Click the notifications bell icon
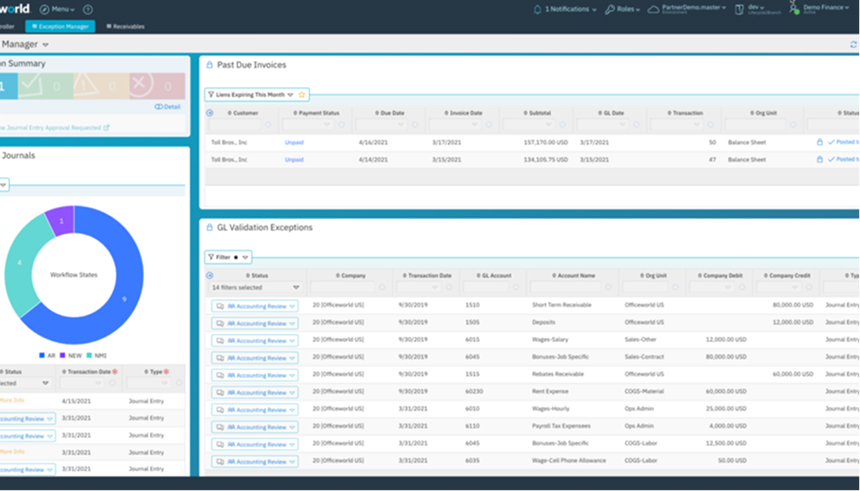 click(x=538, y=9)
